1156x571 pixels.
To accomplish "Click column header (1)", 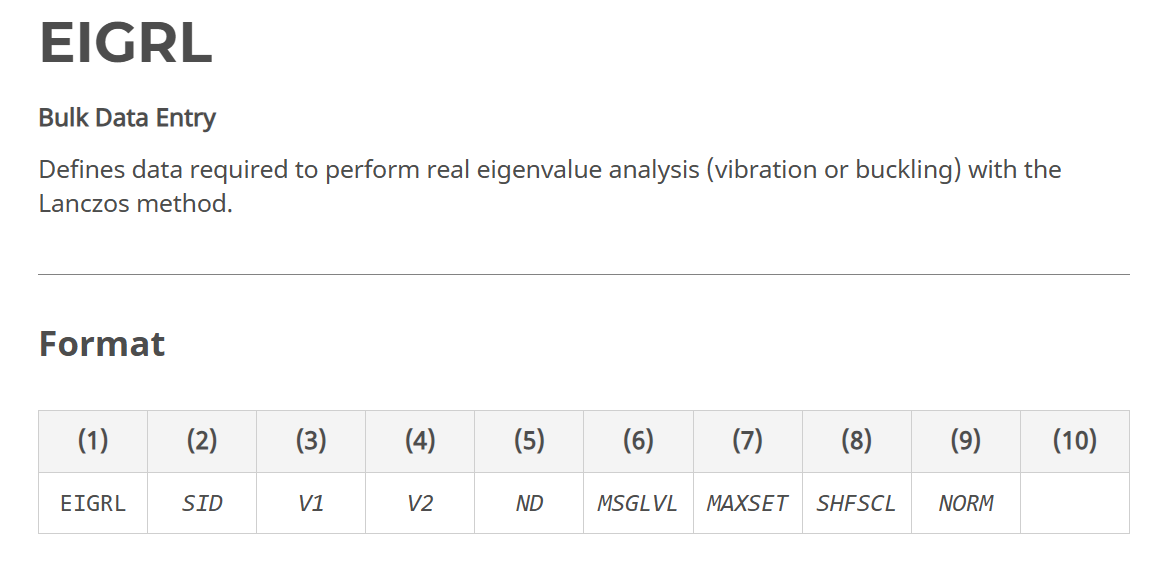I will tap(93, 441).
